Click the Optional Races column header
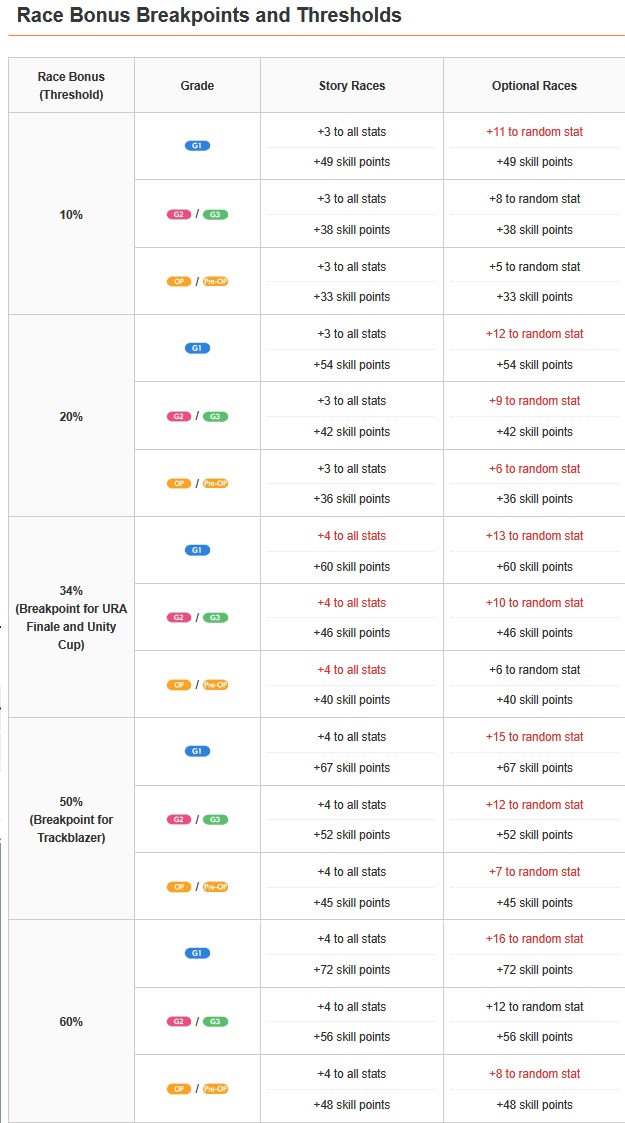The height and width of the screenshot is (1123, 625). click(534, 86)
